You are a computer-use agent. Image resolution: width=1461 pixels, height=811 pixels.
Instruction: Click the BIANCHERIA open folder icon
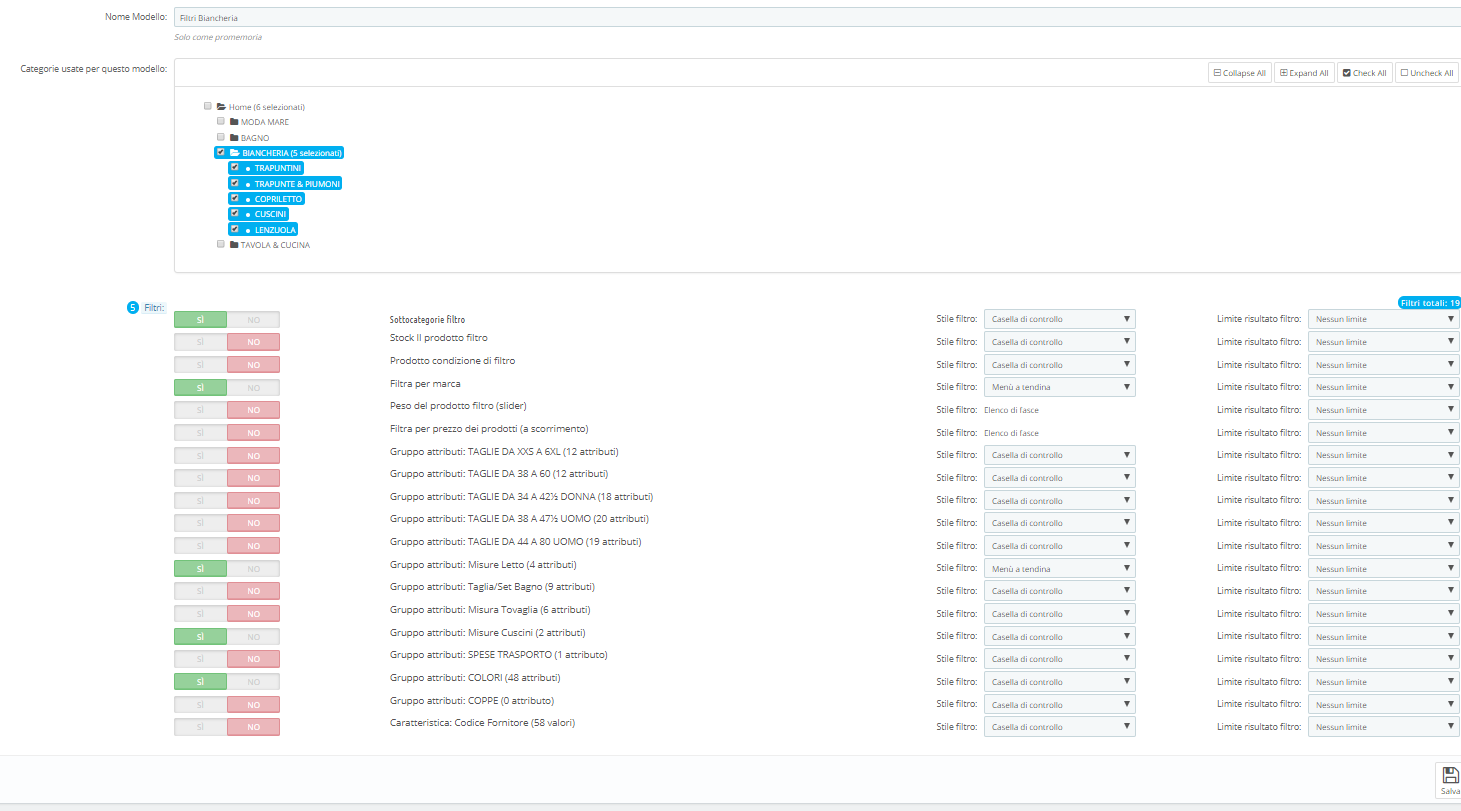tap(234, 153)
